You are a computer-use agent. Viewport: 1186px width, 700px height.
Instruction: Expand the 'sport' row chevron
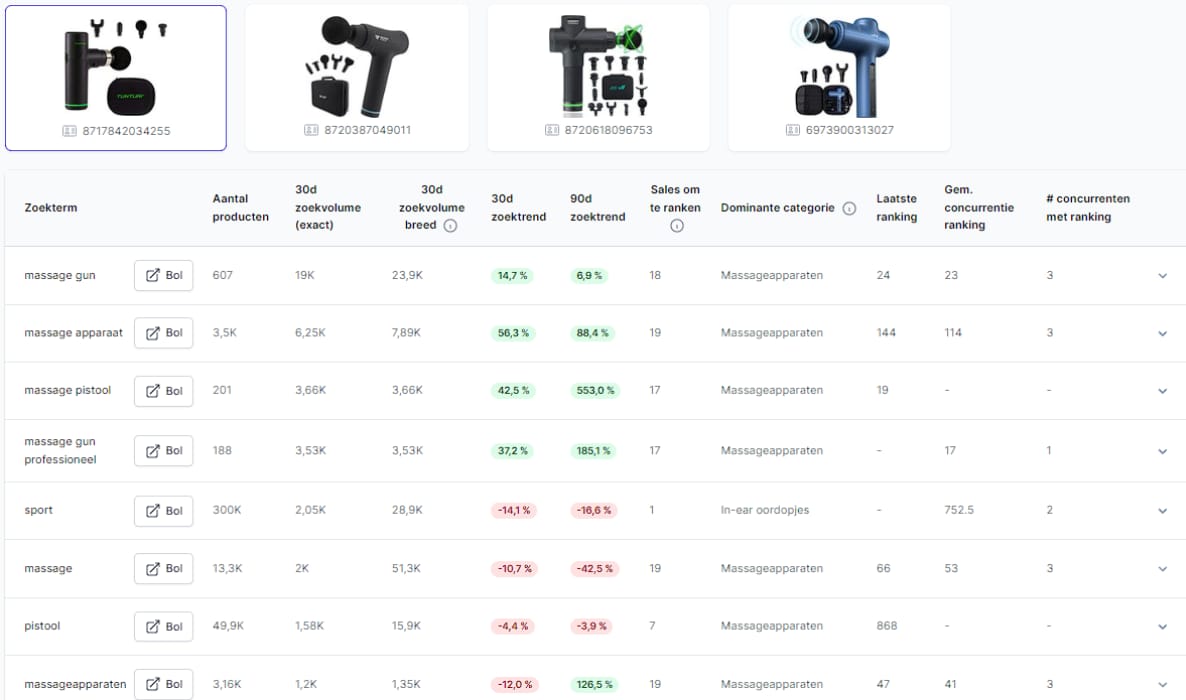pyautogui.click(x=1162, y=511)
